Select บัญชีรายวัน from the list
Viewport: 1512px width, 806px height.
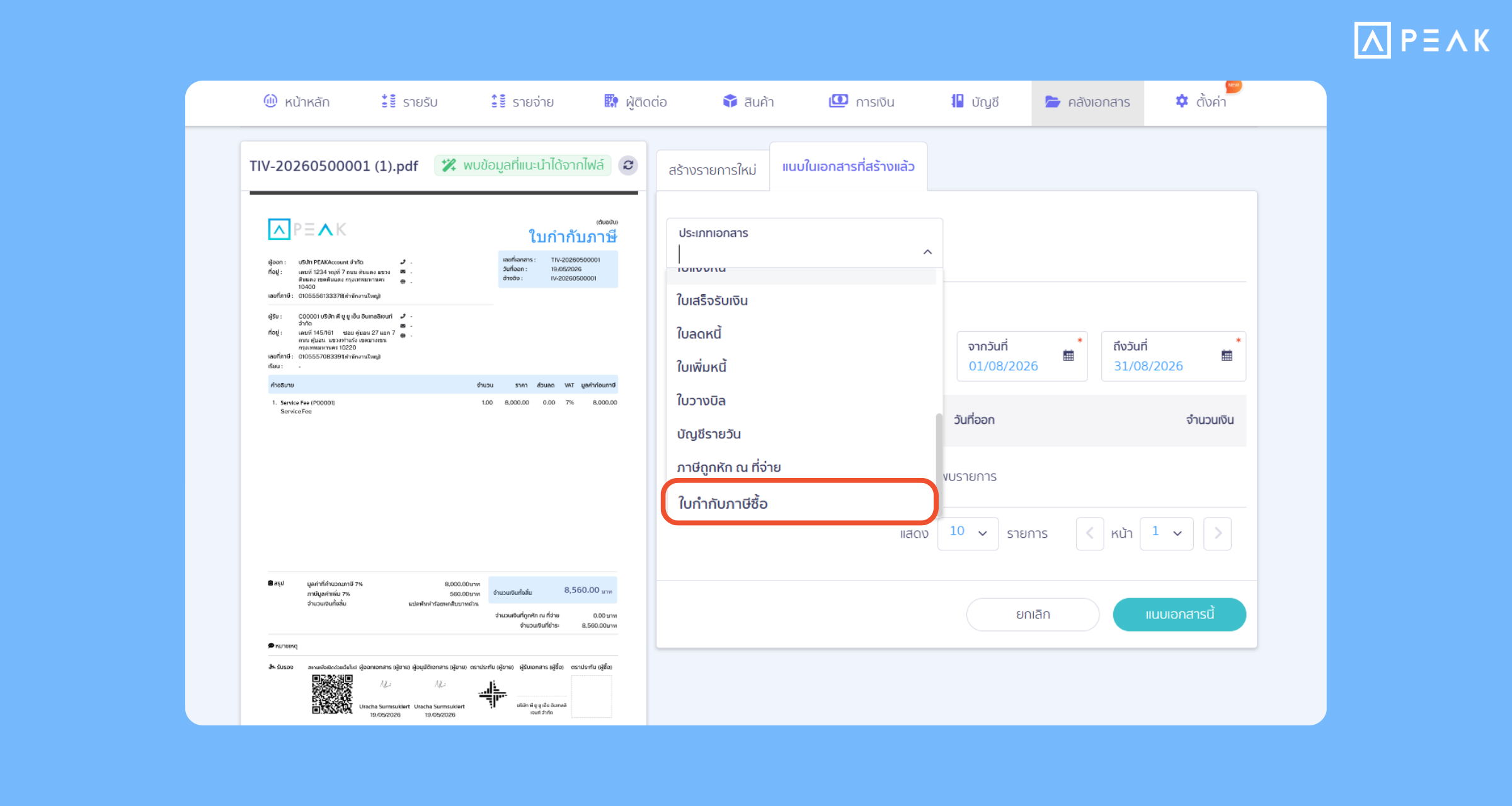click(801, 434)
